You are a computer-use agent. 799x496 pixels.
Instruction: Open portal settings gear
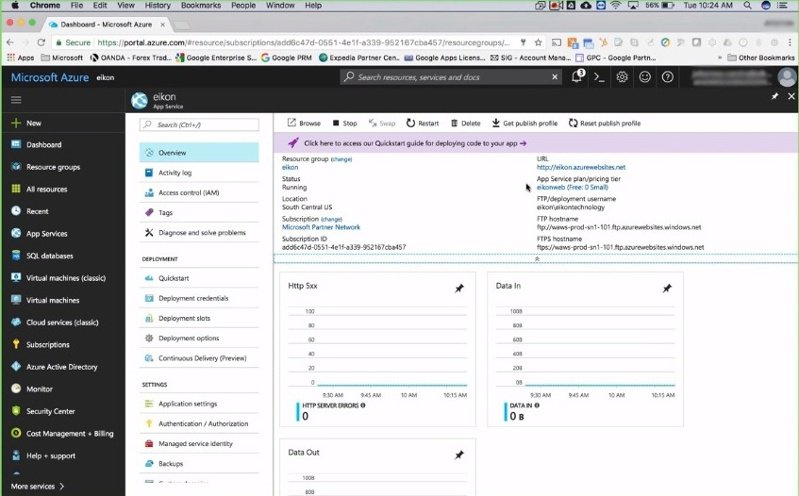pyautogui.click(x=622, y=77)
